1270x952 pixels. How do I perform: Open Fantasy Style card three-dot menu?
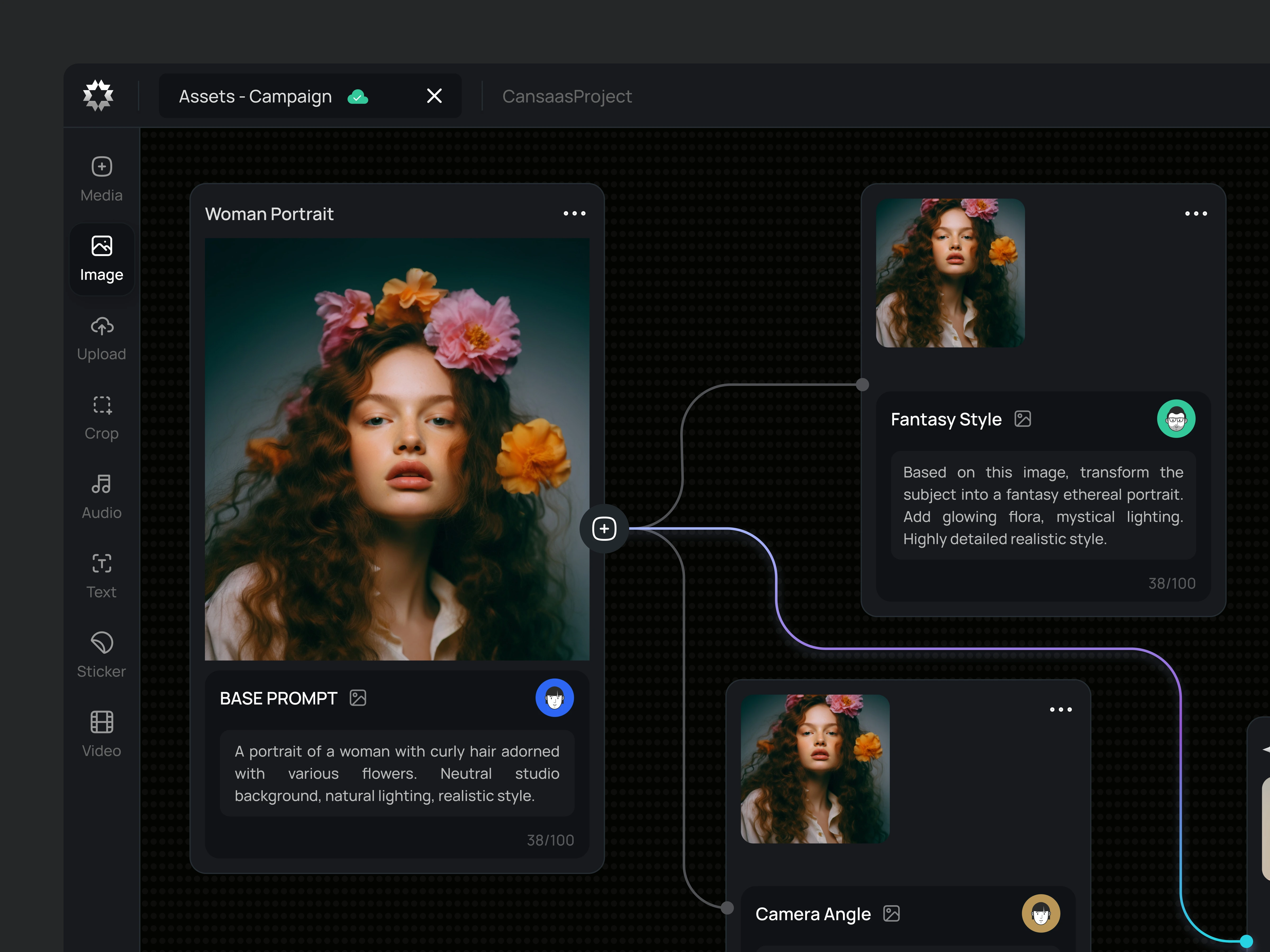[x=1196, y=213]
